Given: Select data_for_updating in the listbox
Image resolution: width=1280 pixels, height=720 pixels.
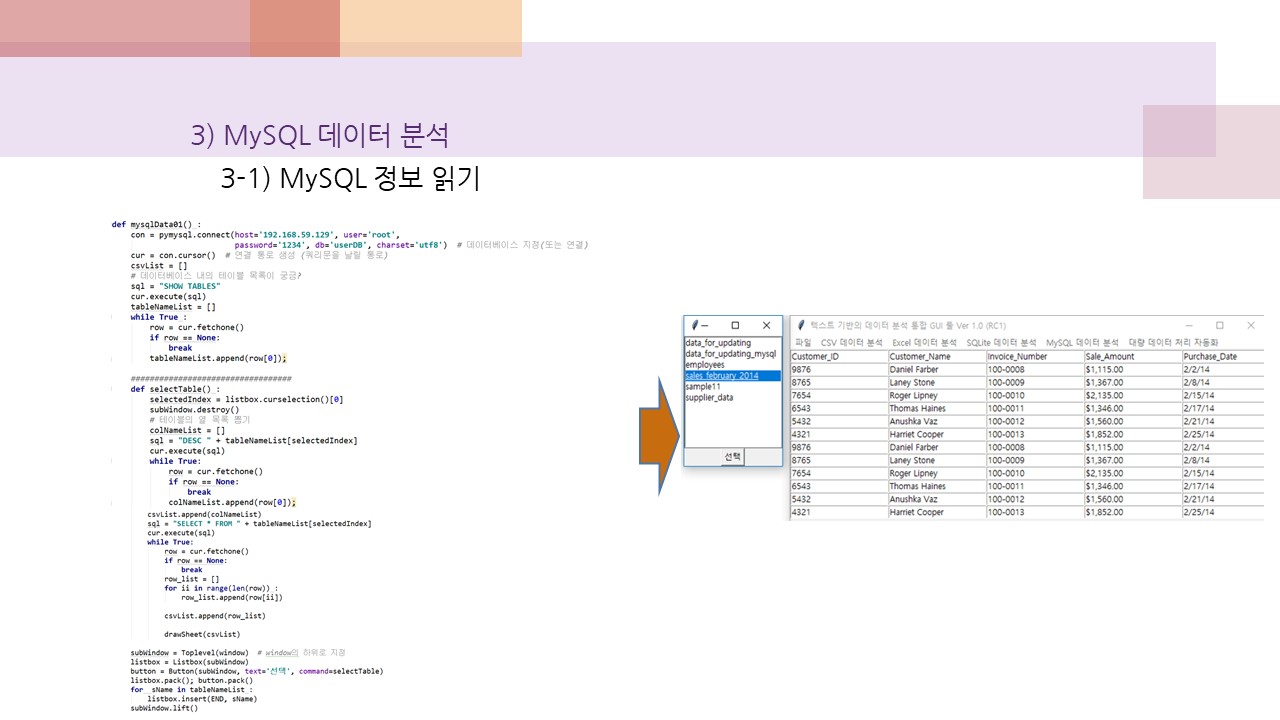Looking at the screenshot, I should pyautogui.click(x=716, y=342).
